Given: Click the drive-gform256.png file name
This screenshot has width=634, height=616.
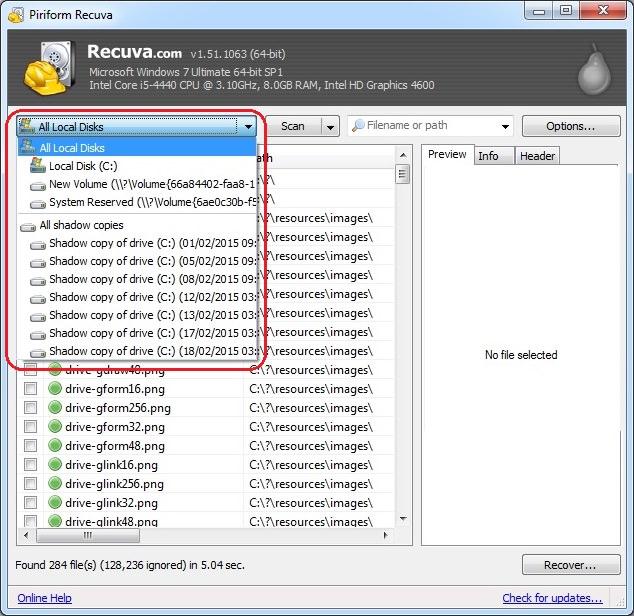Looking at the screenshot, I should [x=118, y=408].
